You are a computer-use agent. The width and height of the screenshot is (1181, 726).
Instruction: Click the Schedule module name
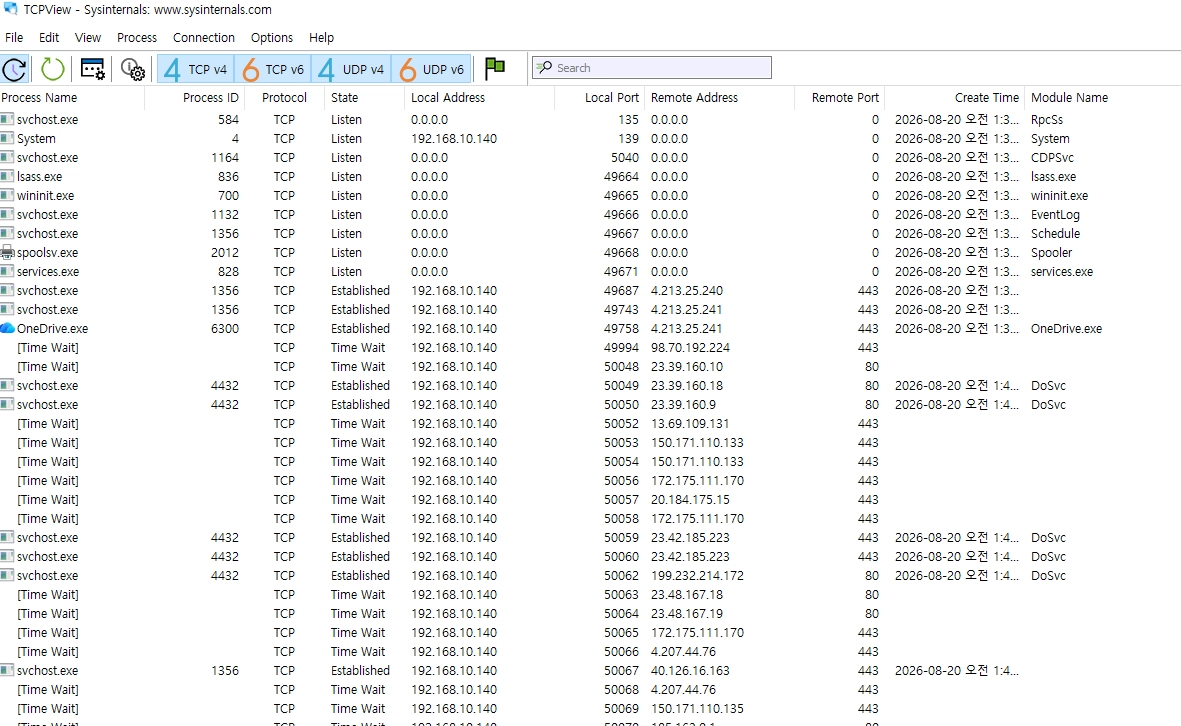(1055, 233)
